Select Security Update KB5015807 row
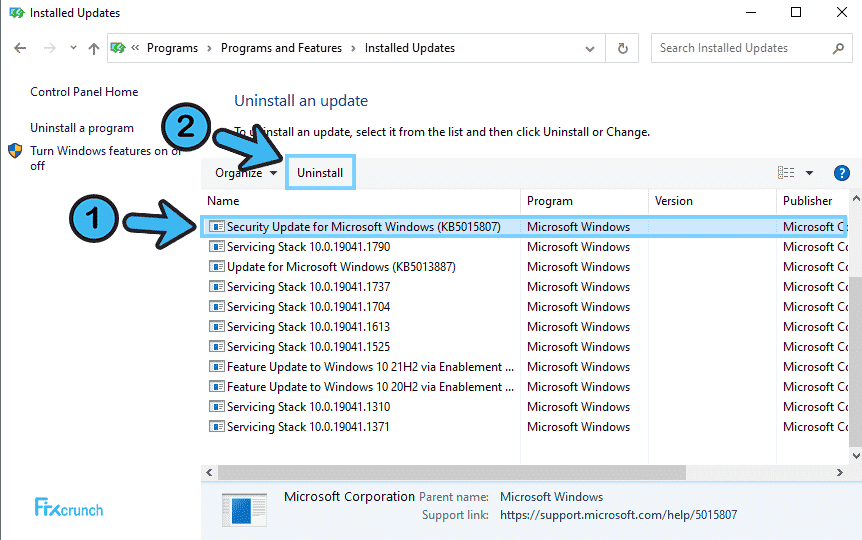862x540 pixels. pos(524,227)
